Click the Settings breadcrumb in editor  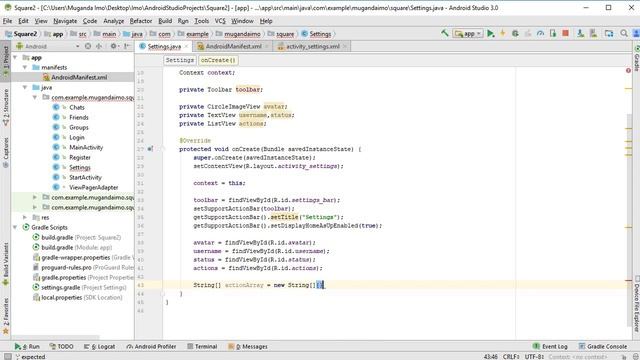click(180, 60)
